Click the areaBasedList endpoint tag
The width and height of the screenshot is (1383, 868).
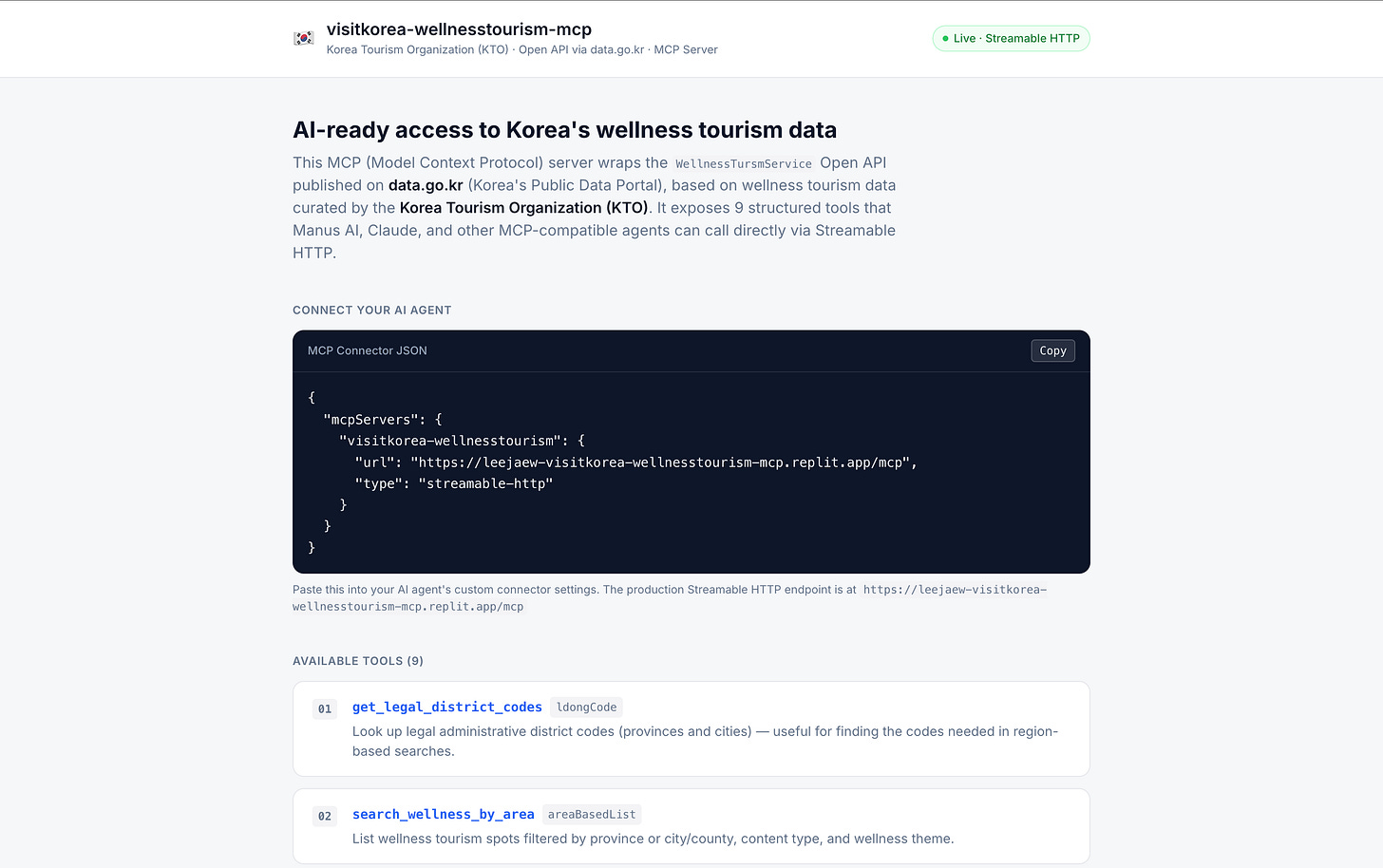[592, 814]
